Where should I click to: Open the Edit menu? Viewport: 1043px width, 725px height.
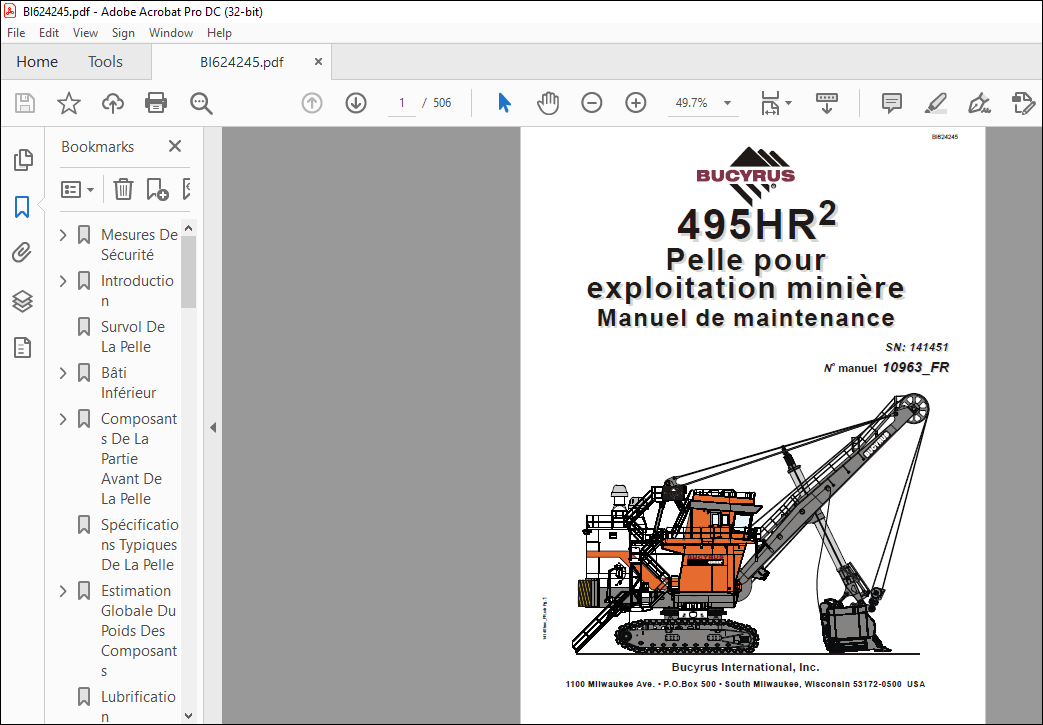49,33
